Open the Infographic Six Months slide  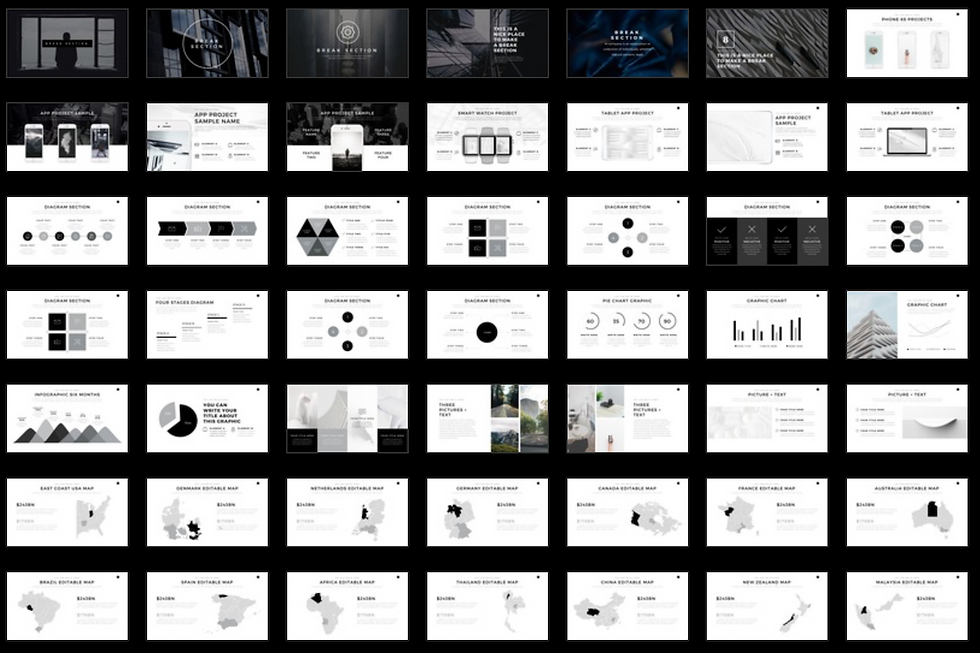tap(68, 419)
